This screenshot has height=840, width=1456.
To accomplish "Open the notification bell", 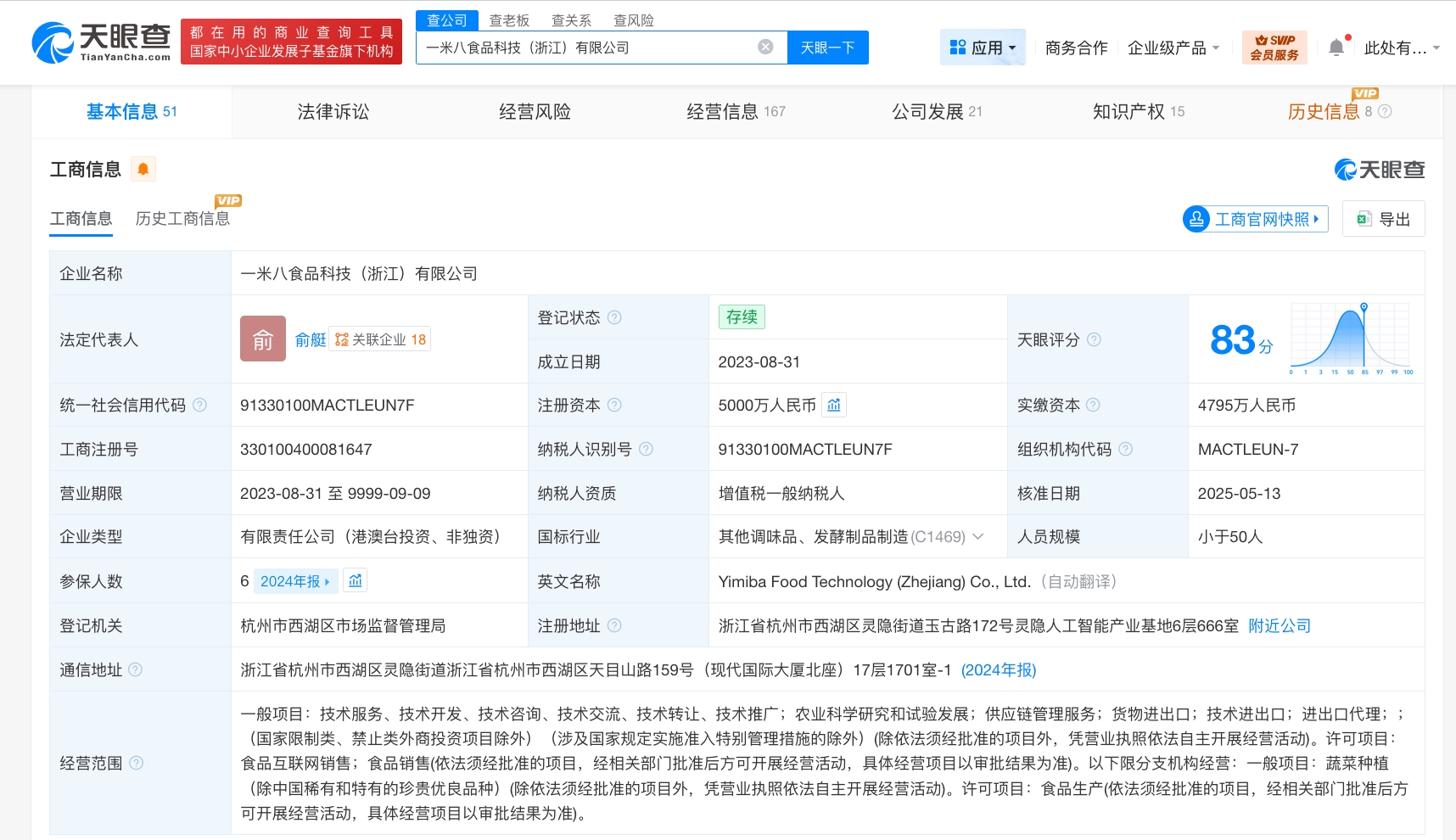I will [x=1336, y=48].
